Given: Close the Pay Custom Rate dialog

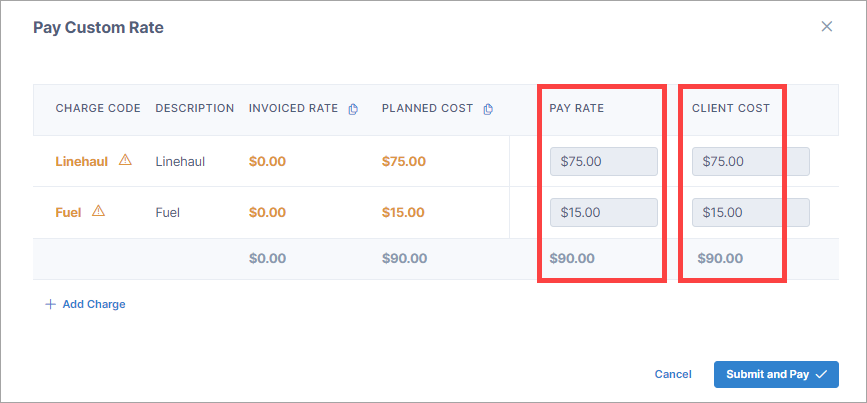Looking at the screenshot, I should [827, 27].
